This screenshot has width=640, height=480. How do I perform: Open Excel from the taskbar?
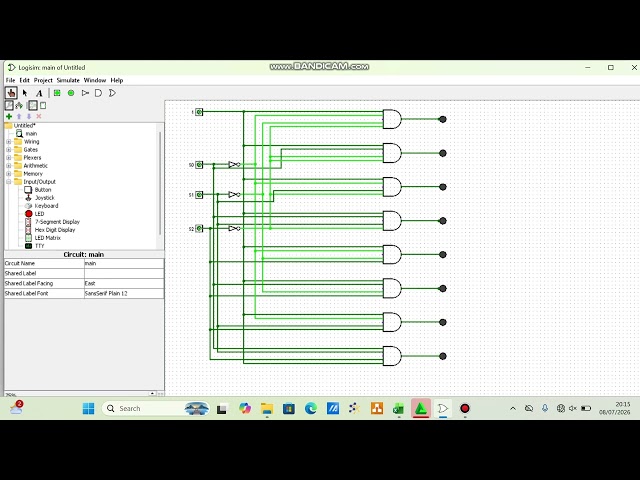pyautogui.click(x=398, y=408)
